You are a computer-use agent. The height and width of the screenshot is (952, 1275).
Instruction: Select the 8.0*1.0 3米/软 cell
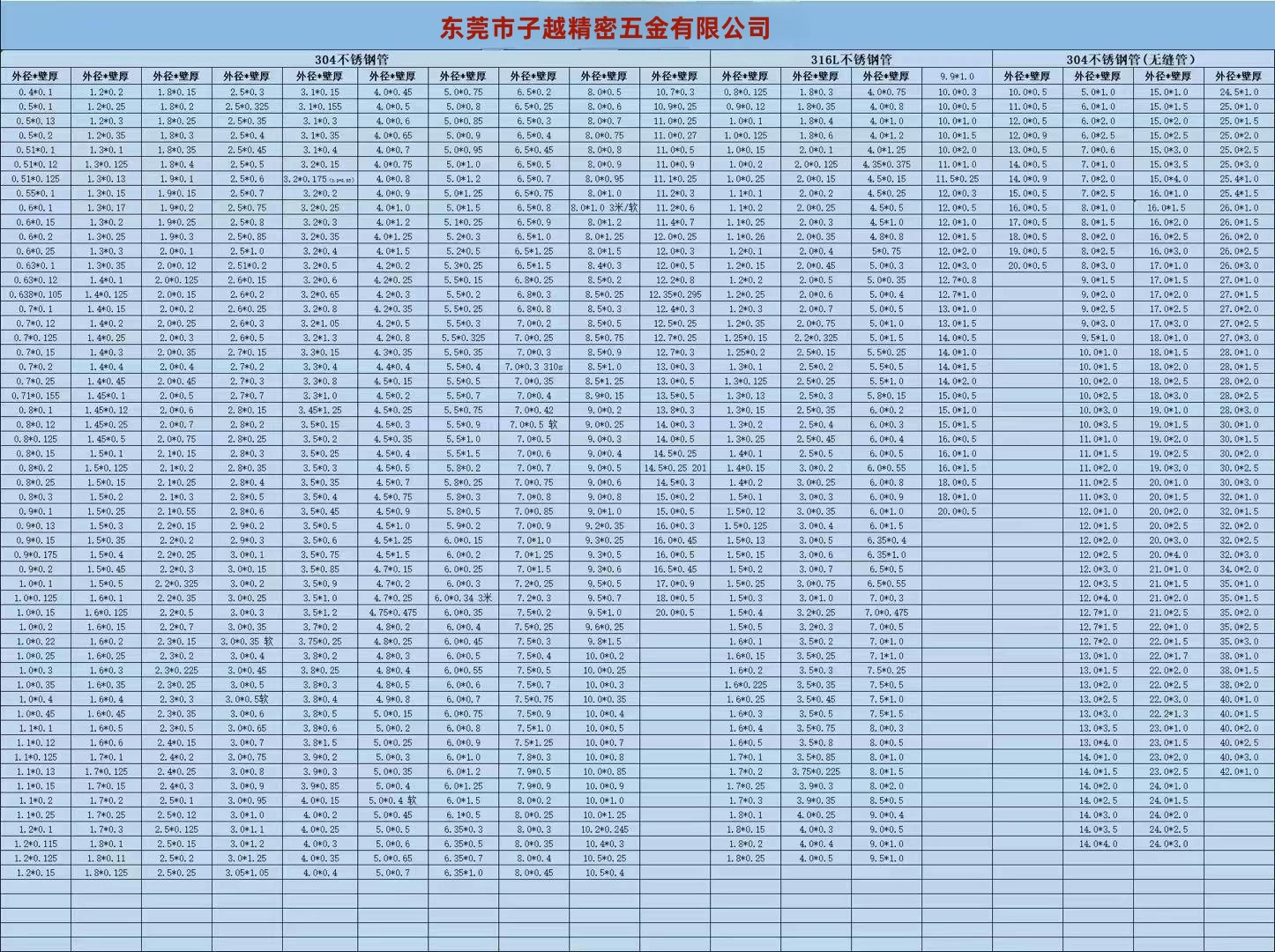click(604, 208)
